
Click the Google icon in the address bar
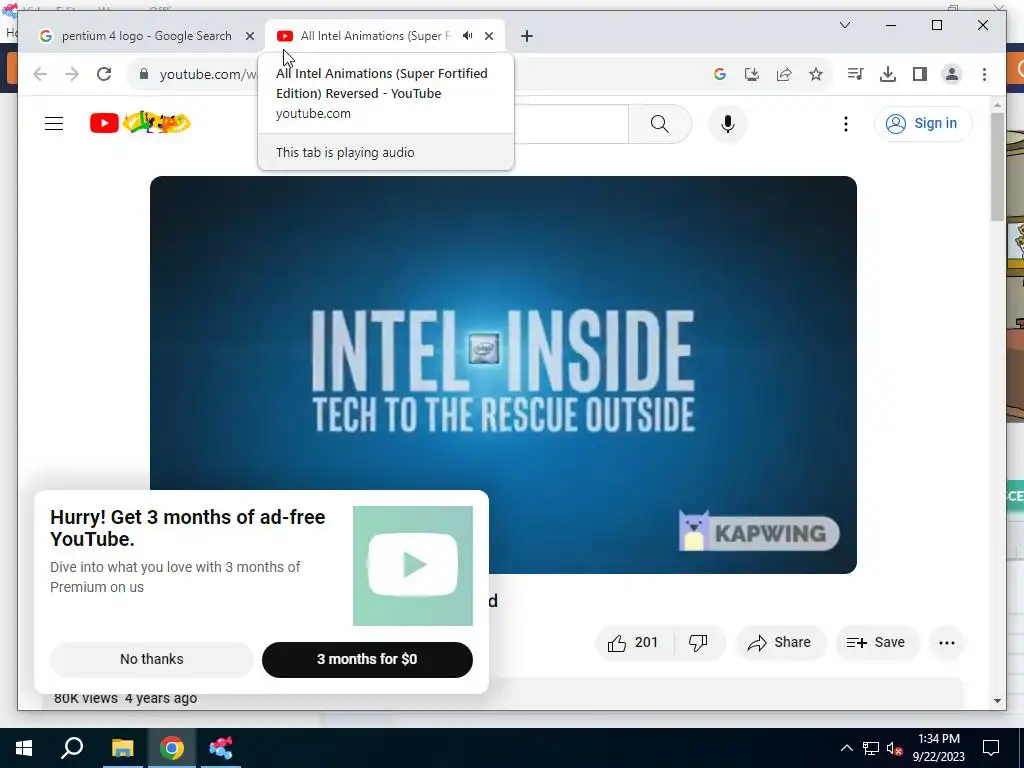point(720,74)
